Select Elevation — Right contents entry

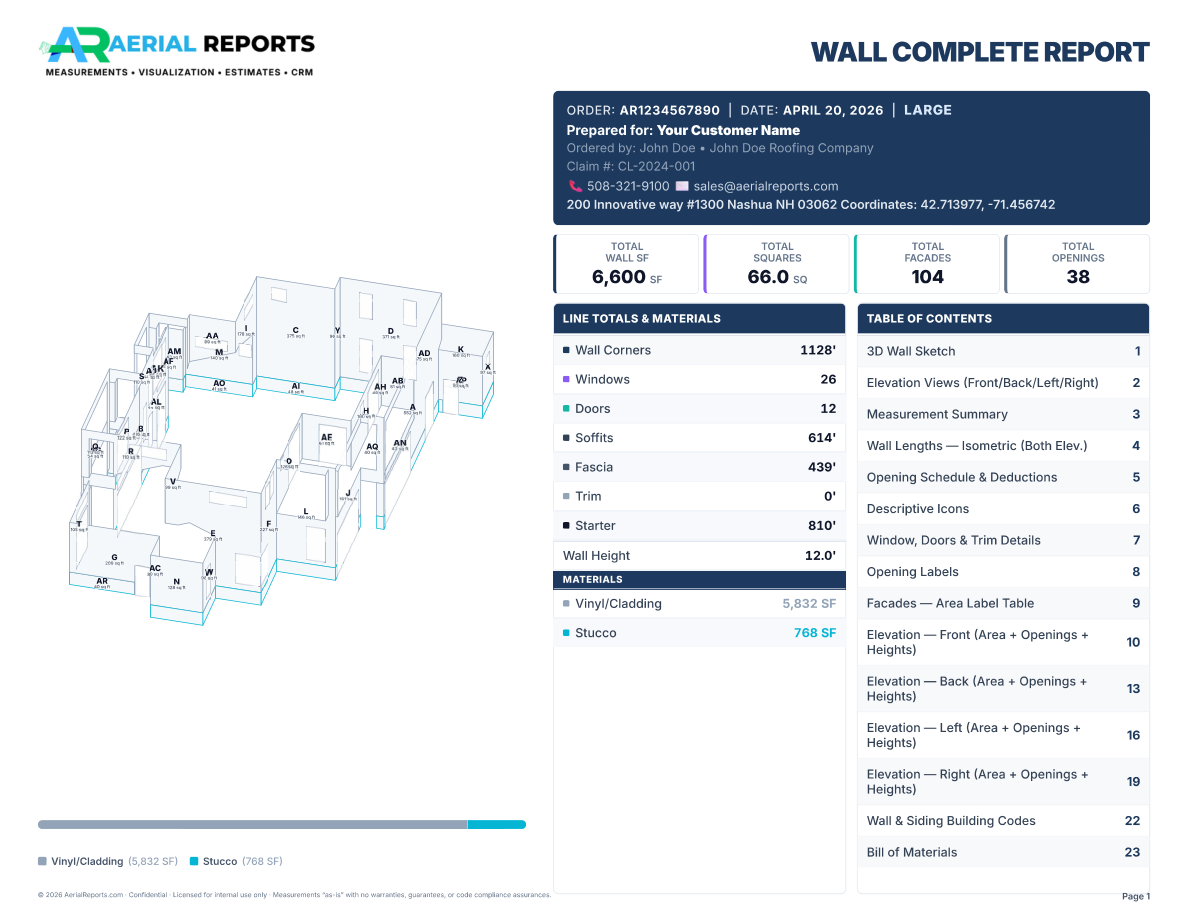click(1003, 782)
